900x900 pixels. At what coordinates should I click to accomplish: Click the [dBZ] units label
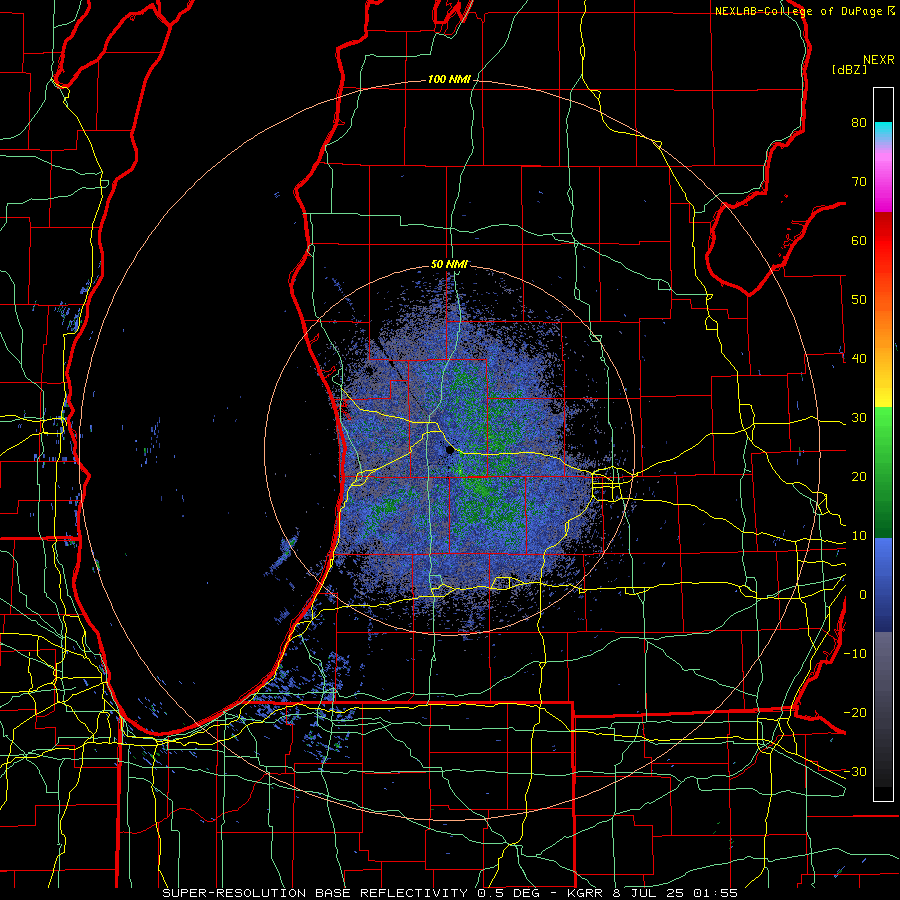click(849, 69)
